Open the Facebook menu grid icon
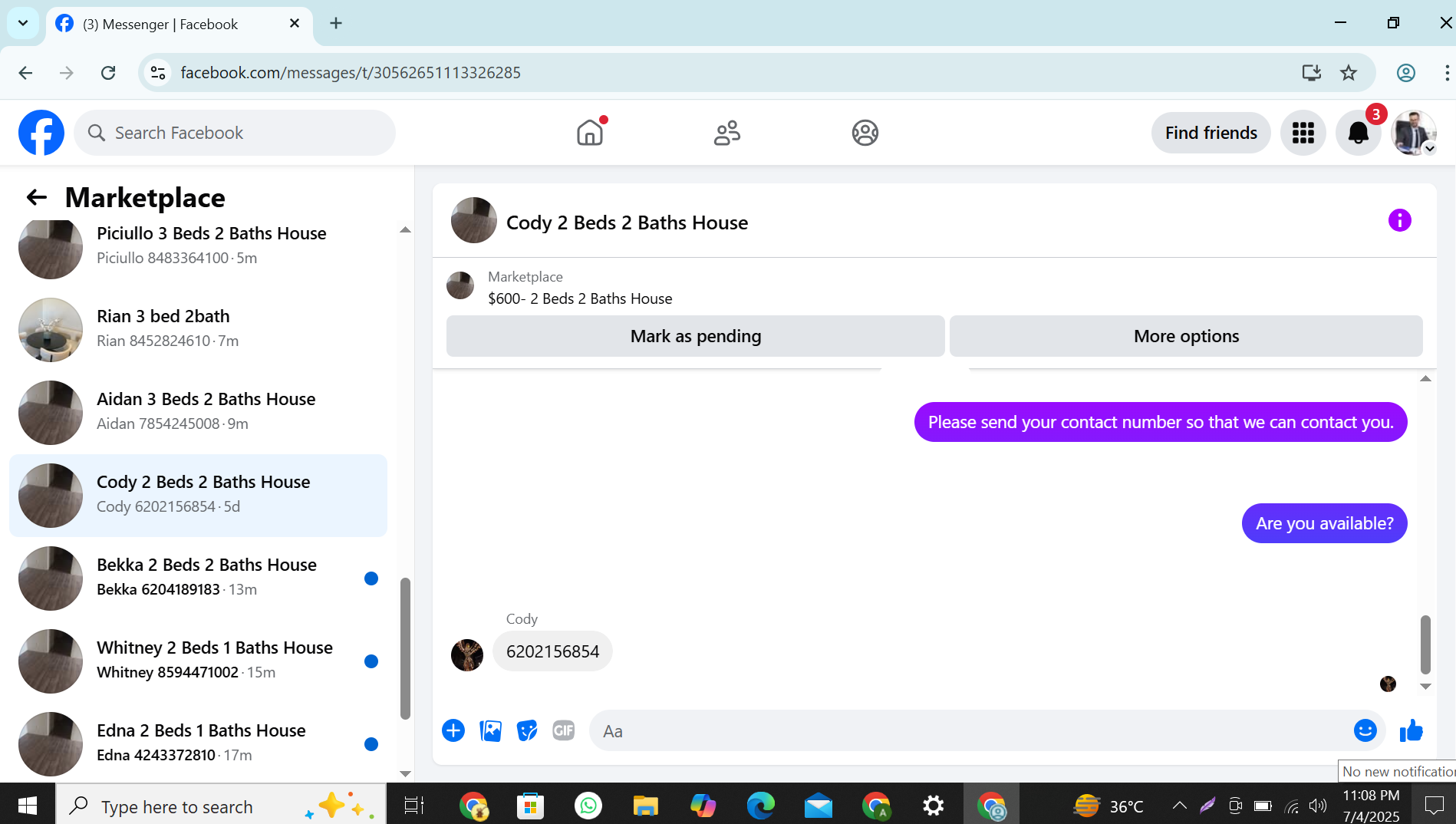Screen dimensions: 1456x824 [1303, 133]
